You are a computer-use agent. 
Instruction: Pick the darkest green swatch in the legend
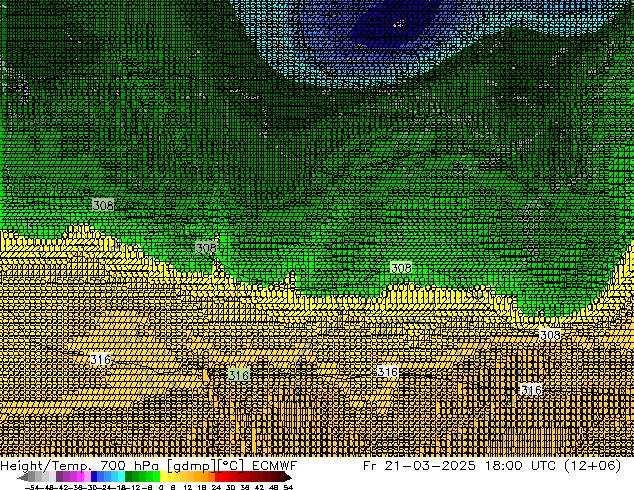click(129, 476)
